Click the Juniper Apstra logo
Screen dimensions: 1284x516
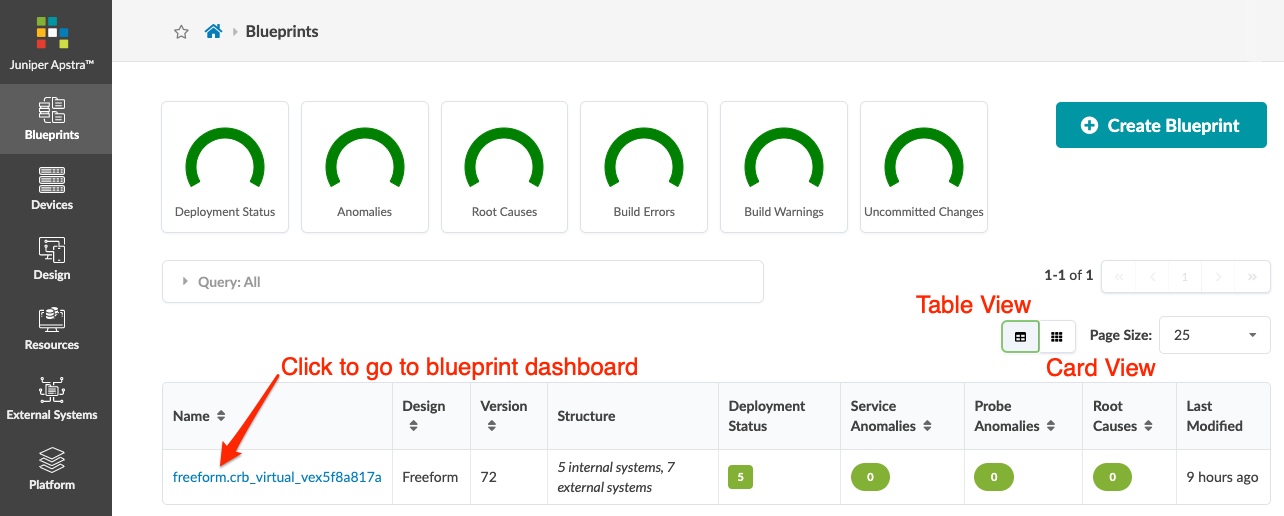click(52, 40)
